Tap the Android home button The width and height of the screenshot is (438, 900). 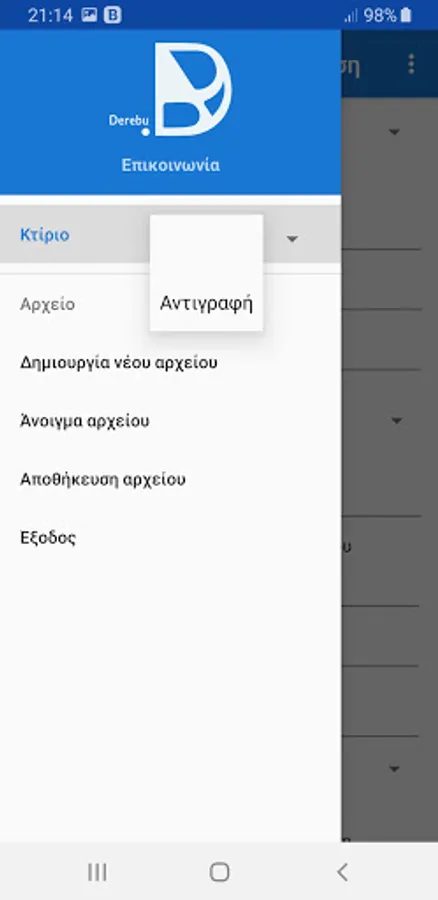click(219, 872)
